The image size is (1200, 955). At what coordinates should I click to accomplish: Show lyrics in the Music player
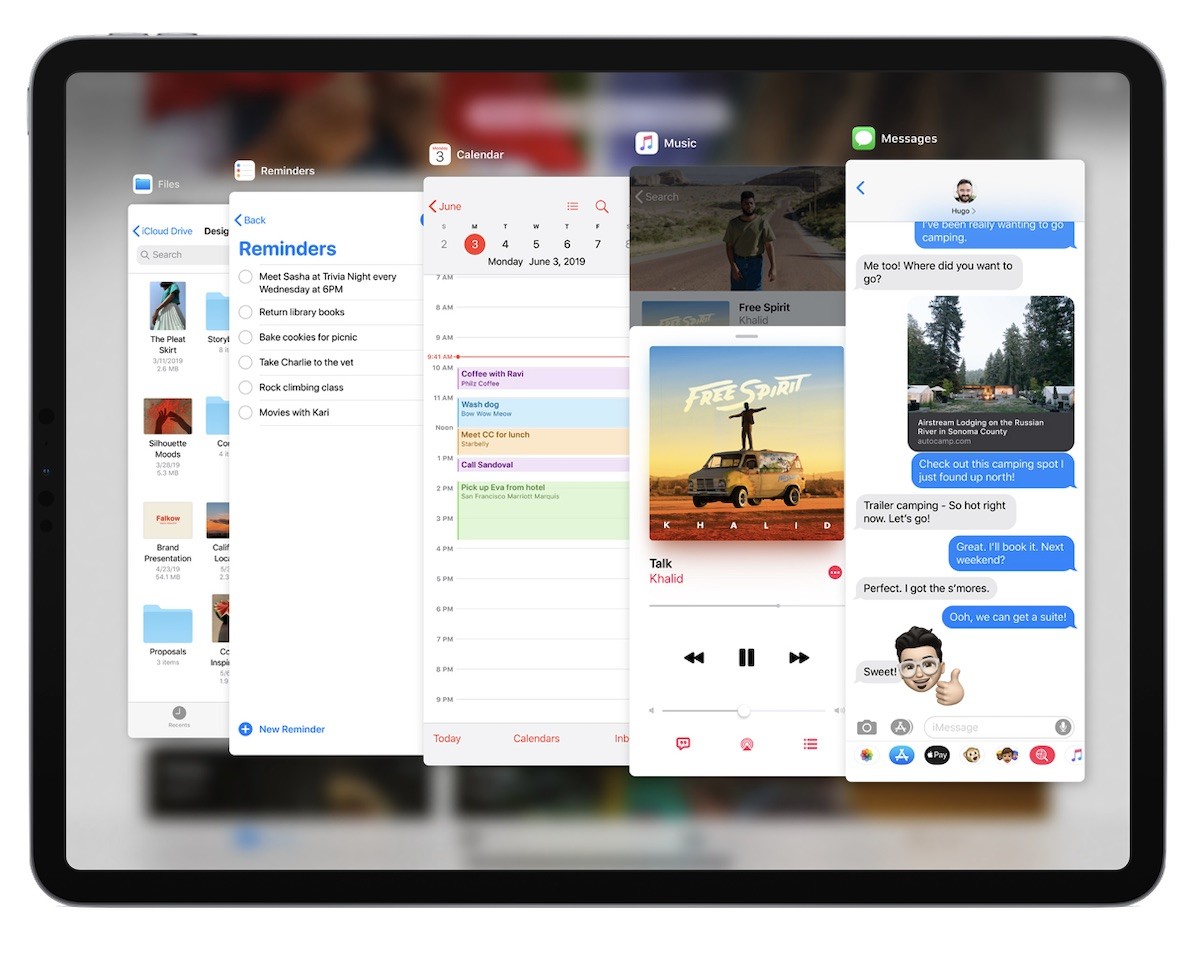click(x=683, y=744)
